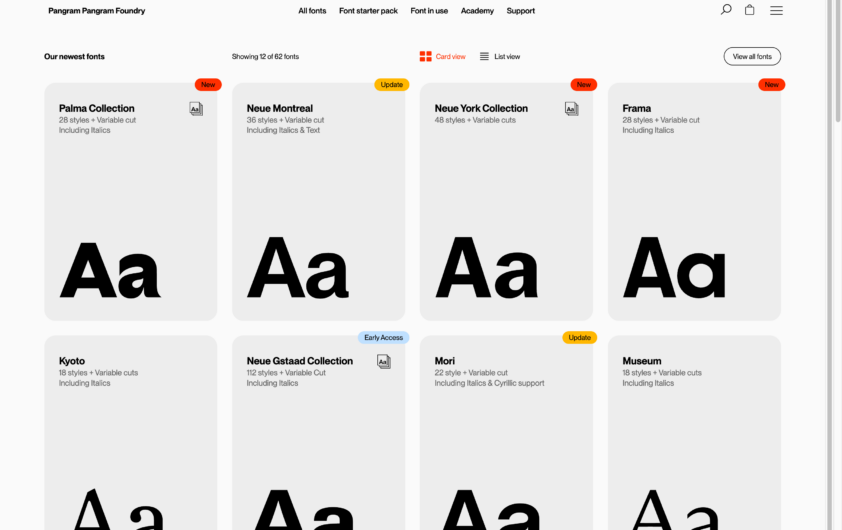This screenshot has height=530, width=842.
Task: Click Neue York Collection Aa specimen preview
Action: (x=487, y=267)
